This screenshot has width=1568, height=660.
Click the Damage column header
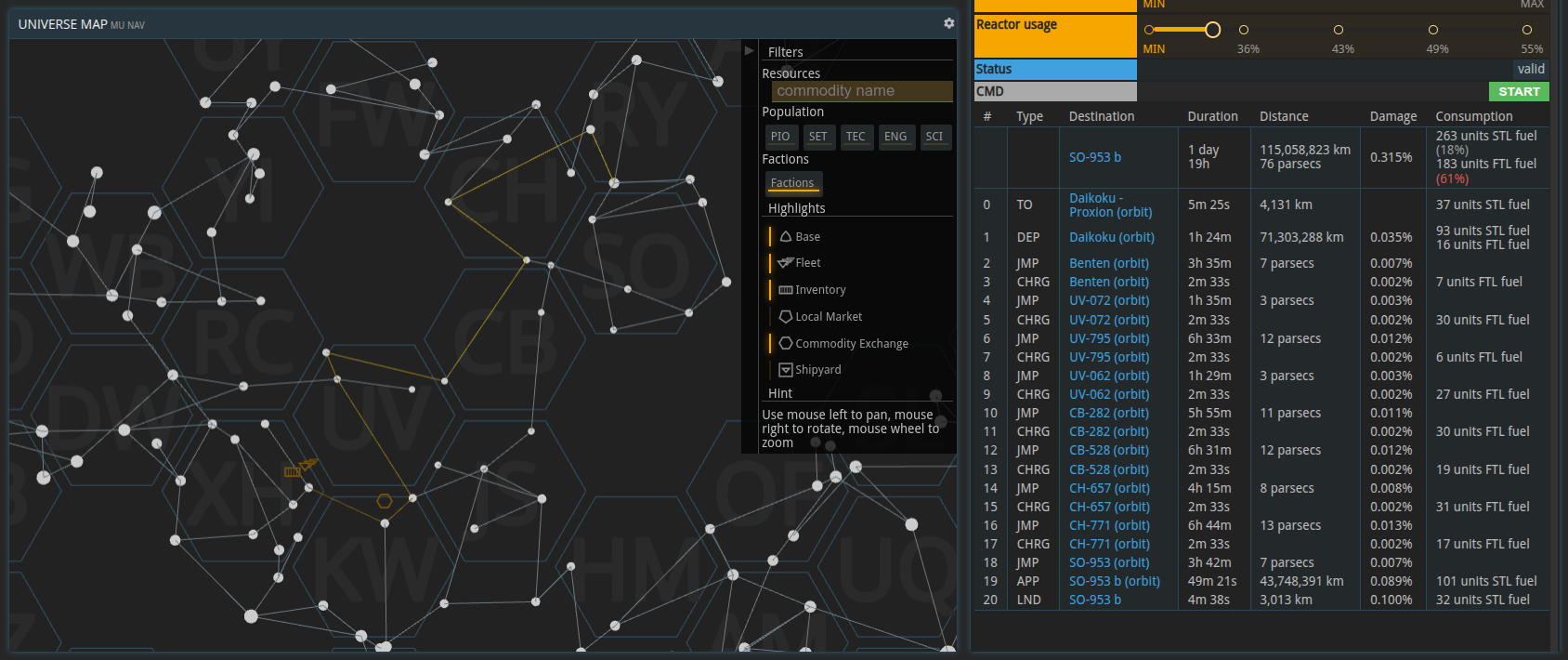tap(1393, 116)
